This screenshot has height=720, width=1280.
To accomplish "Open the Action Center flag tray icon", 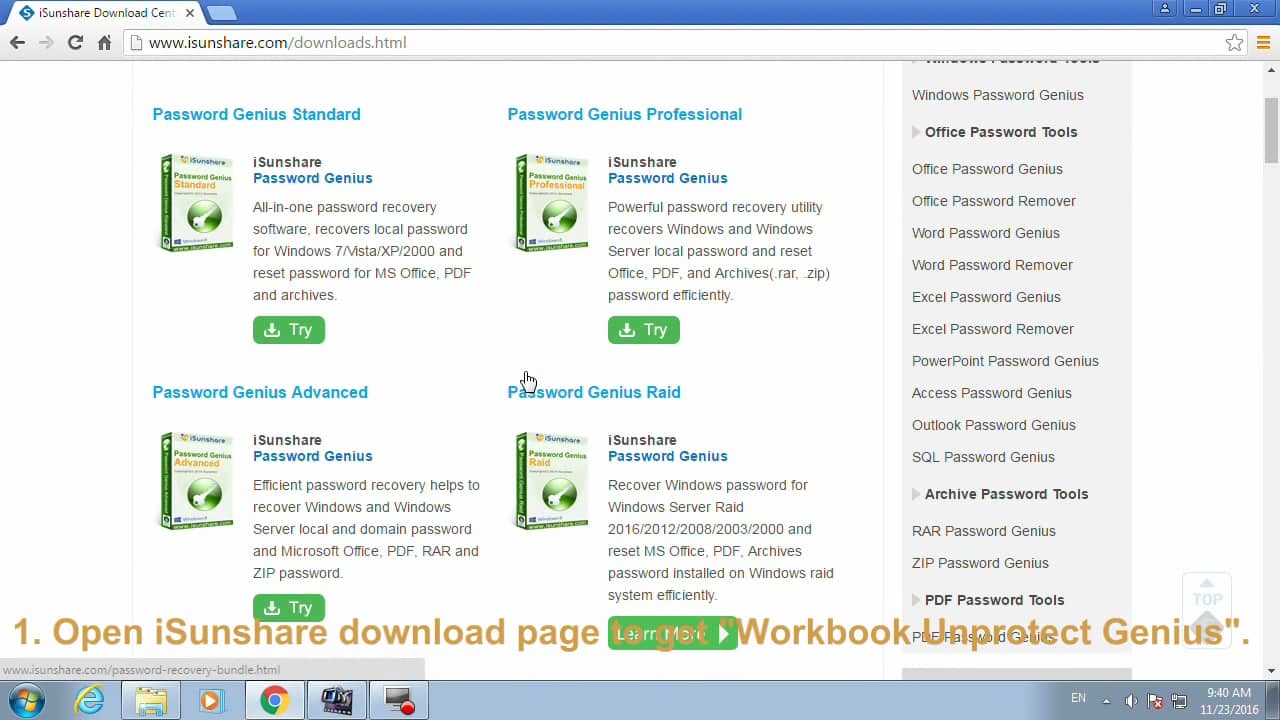I will point(1155,700).
